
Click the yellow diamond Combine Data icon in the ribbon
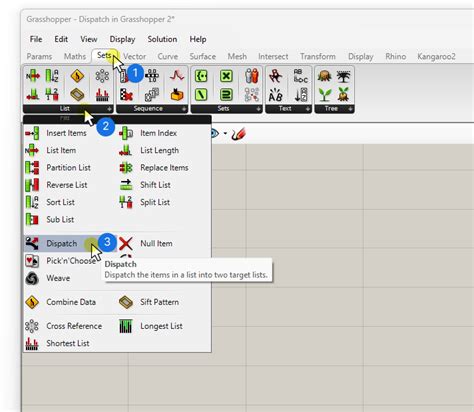point(77,76)
